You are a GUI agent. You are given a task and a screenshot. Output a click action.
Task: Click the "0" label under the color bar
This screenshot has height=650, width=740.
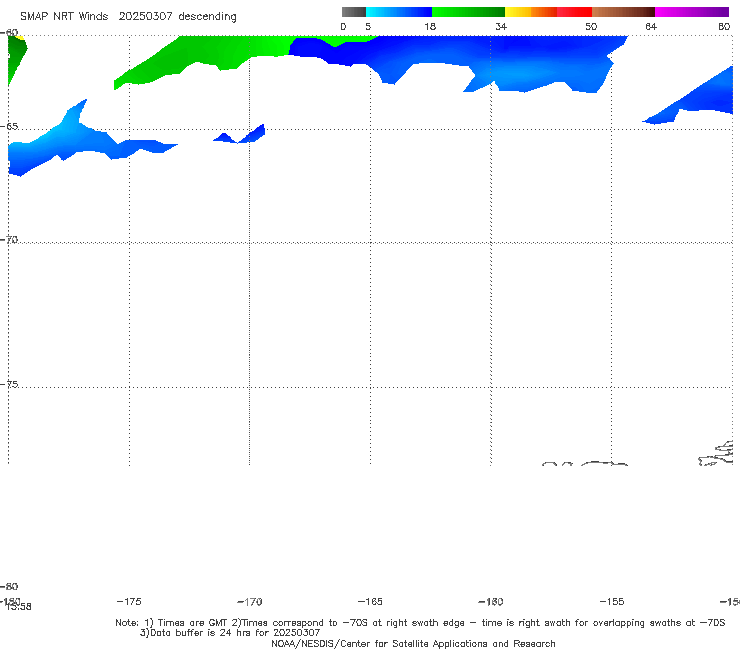343,27
